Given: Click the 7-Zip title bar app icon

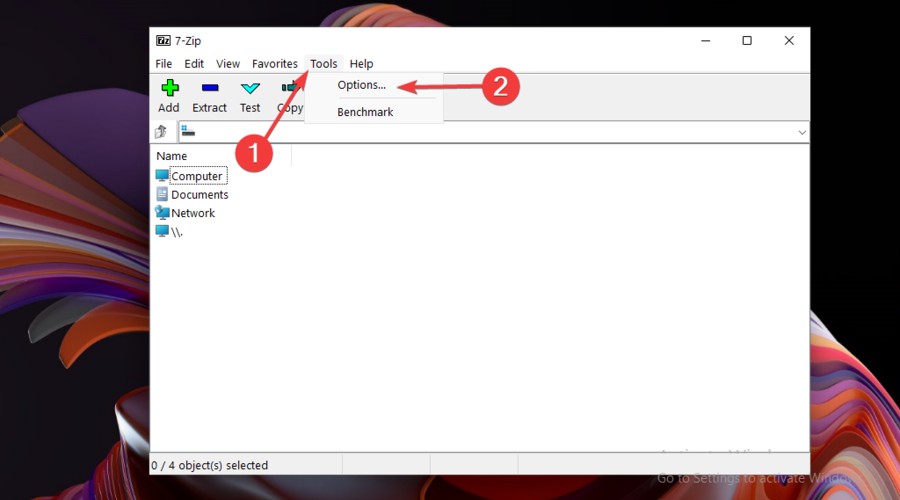Looking at the screenshot, I should [x=163, y=41].
